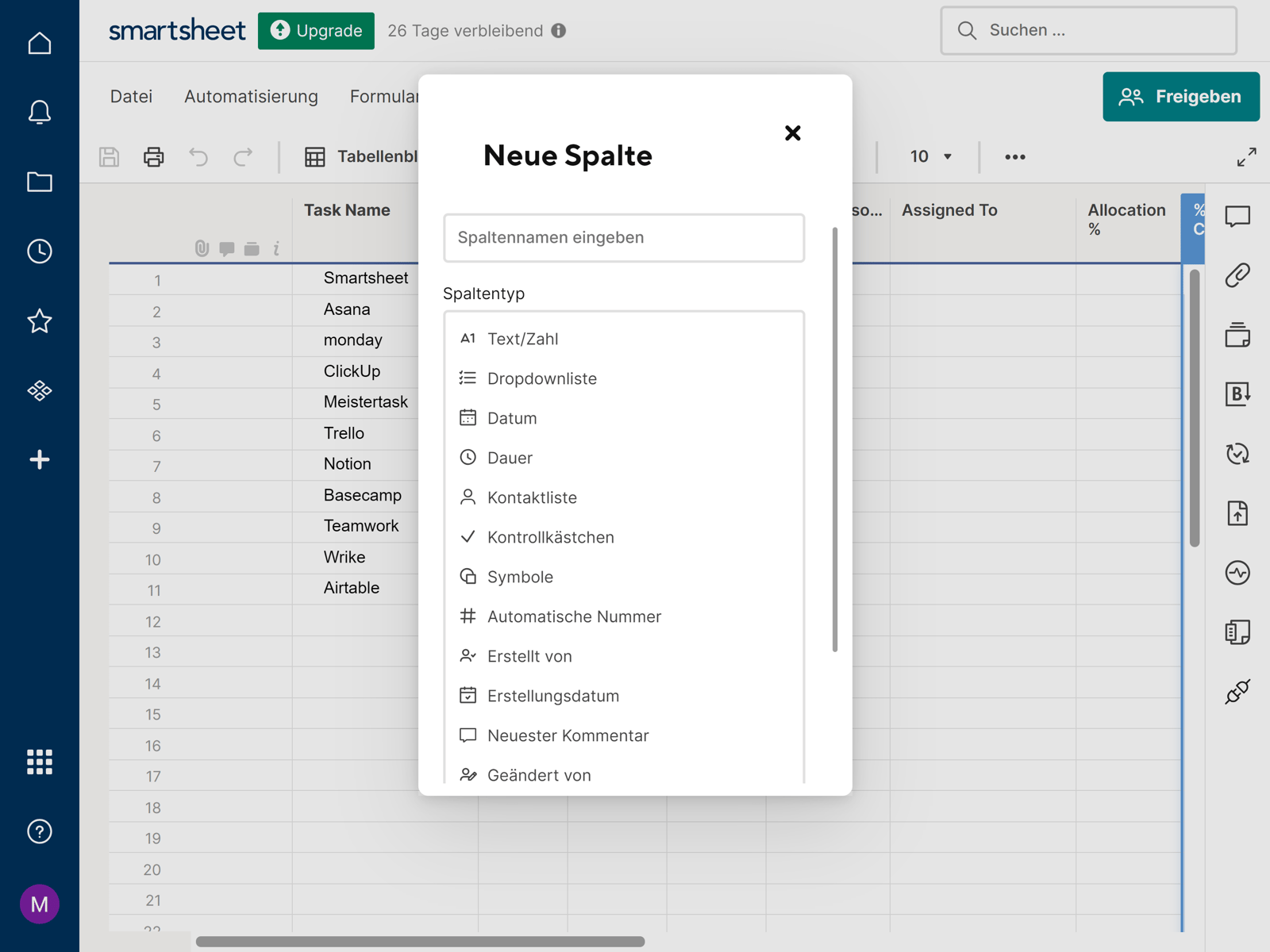The width and height of the screenshot is (1270, 952).
Task: Click the green Upgrade button
Action: [316, 31]
